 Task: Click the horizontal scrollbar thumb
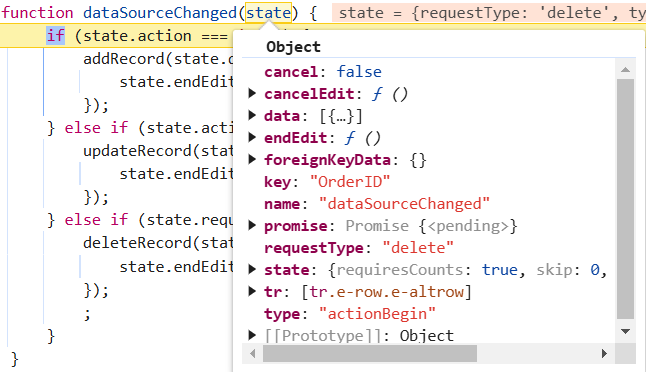pyautogui.click(x=370, y=353)
